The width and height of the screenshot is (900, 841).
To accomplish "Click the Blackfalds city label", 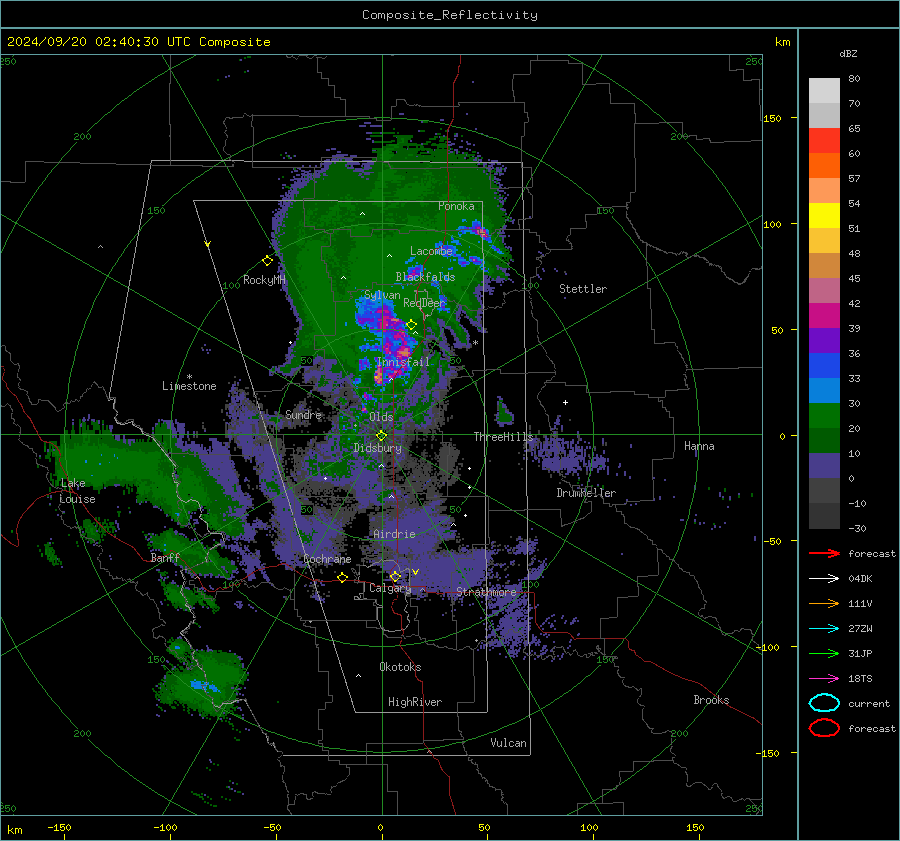I will 425,277.
